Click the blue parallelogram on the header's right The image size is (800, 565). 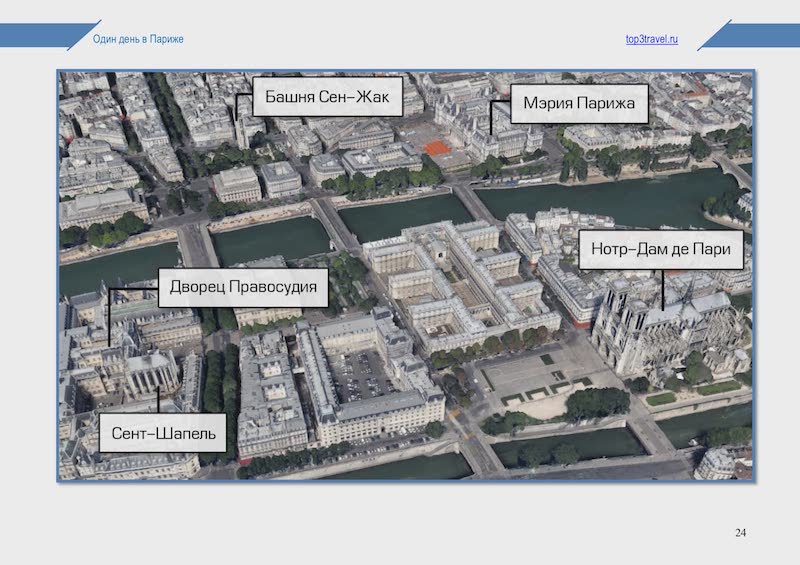tap(745, 36)
